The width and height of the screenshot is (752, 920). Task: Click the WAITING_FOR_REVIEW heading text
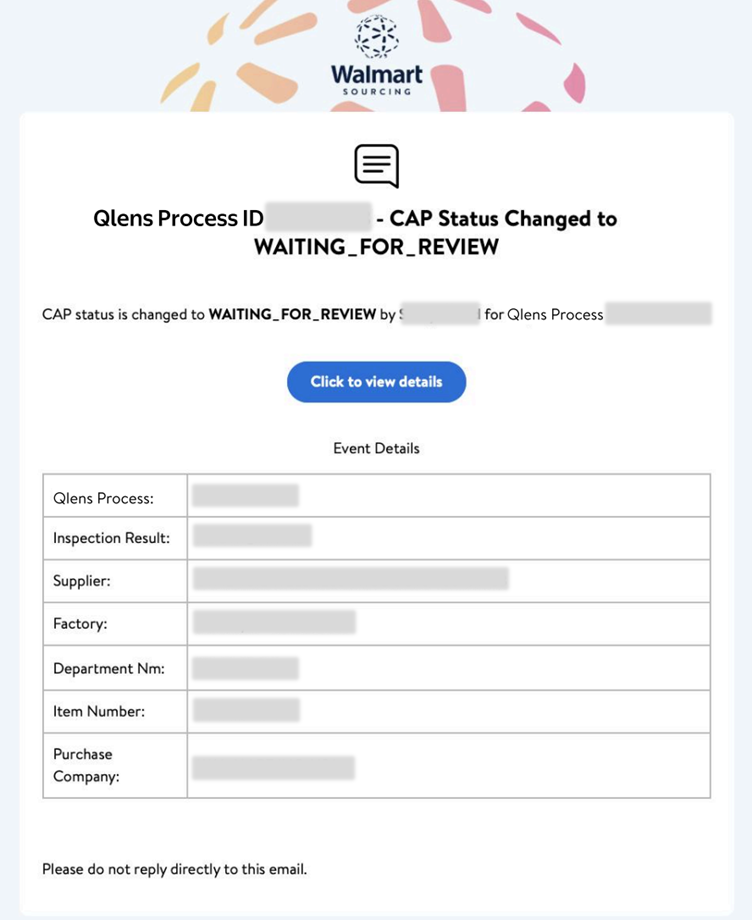pyautogui.click(x=376, y=246)
